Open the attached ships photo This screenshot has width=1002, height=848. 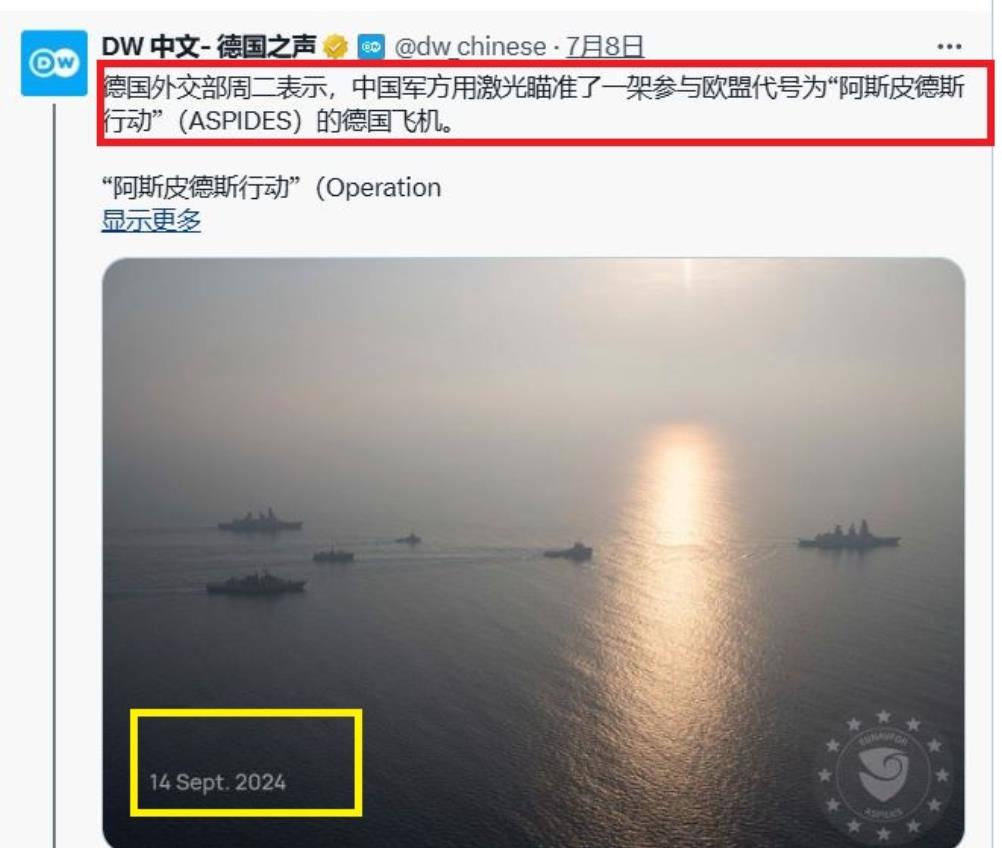tap(533, 553)
